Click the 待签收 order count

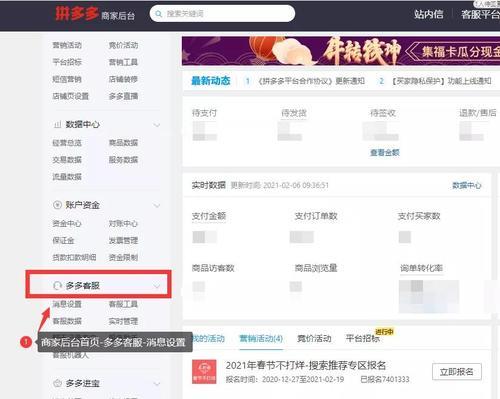tap(381, 131)
